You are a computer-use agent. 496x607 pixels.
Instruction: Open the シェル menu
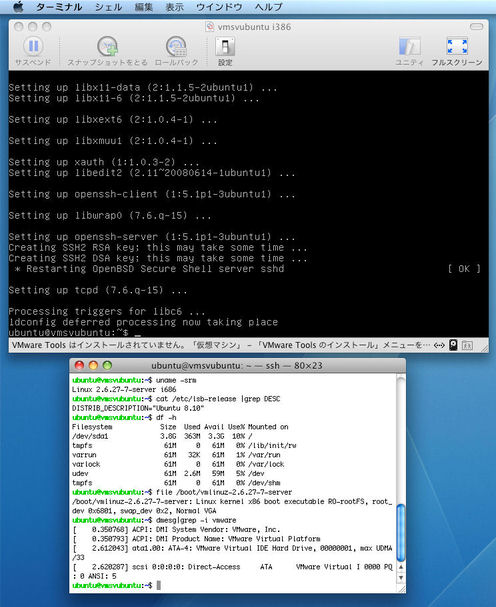pyautogui.click(x=108, y=7)
